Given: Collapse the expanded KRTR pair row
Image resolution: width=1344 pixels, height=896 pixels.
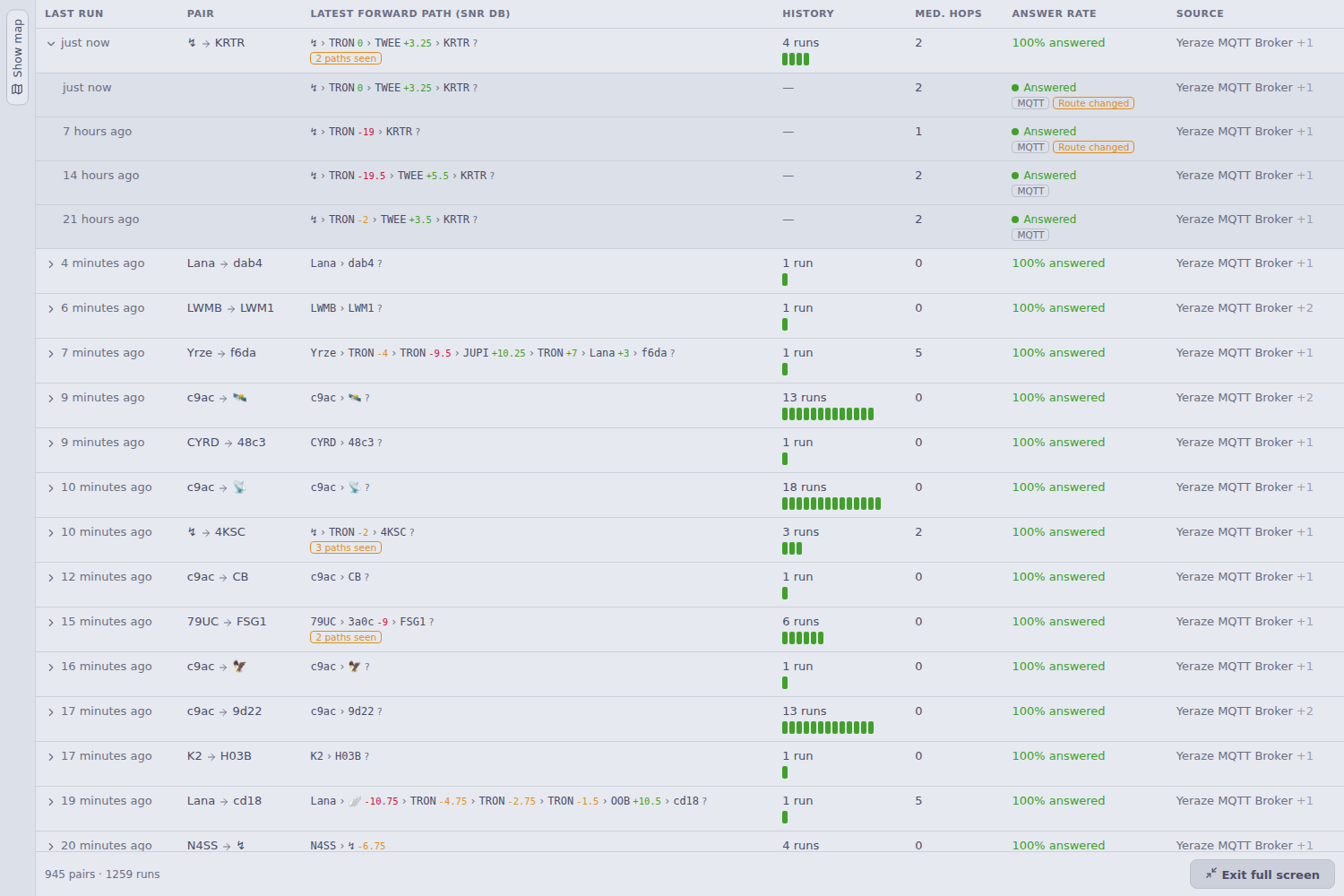Looking at the screenshot, I should point(51,43).
